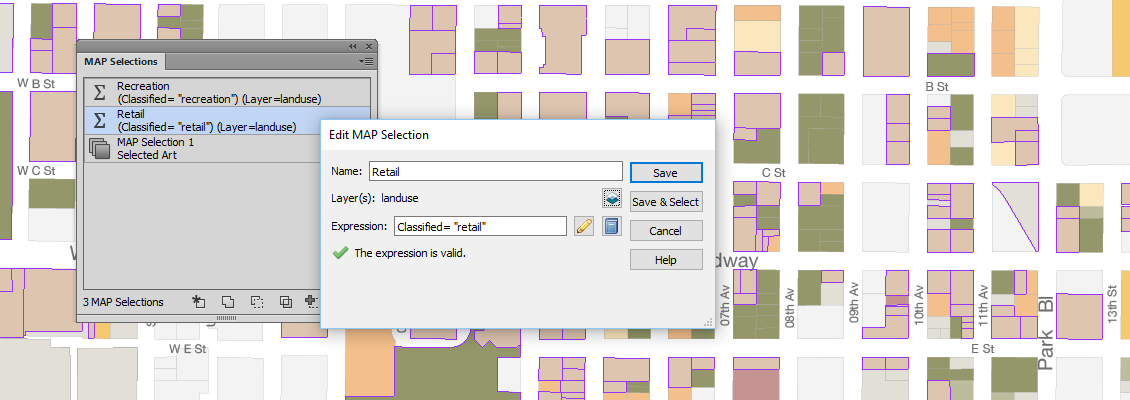
Task: Select the Retail selection entry
Action: point(227,120)
